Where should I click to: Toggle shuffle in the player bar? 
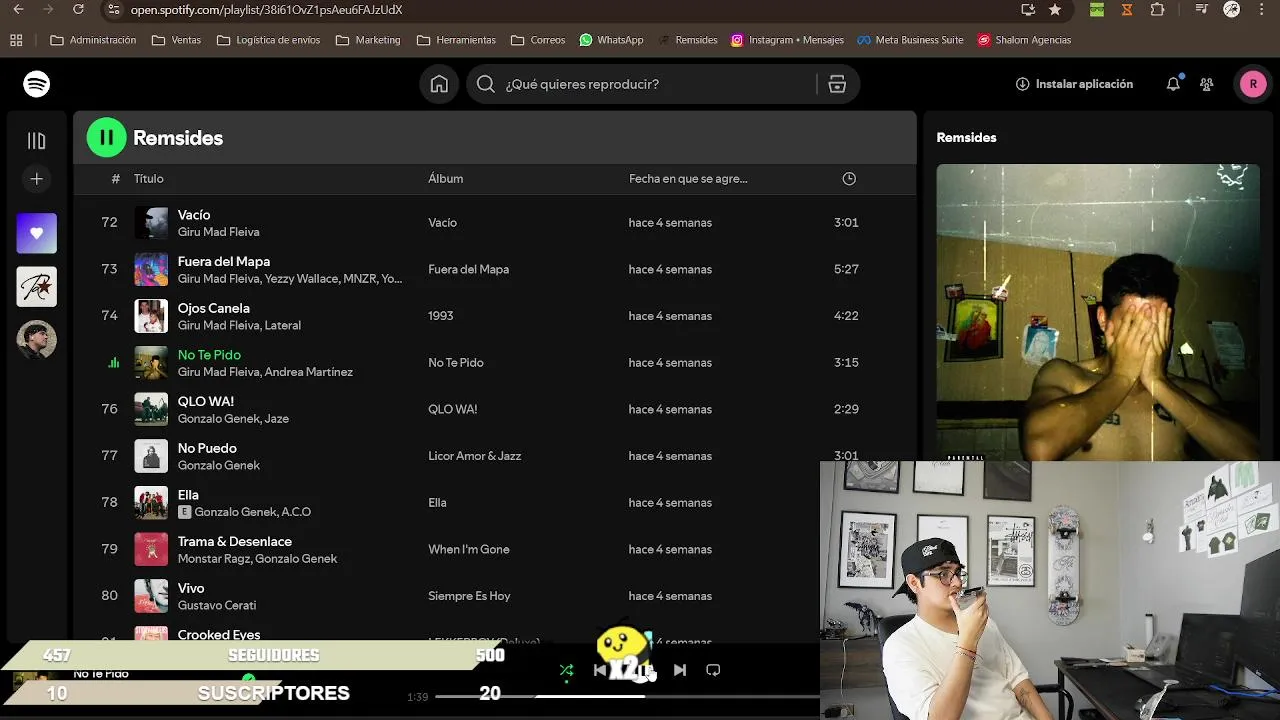coord(567,670)
